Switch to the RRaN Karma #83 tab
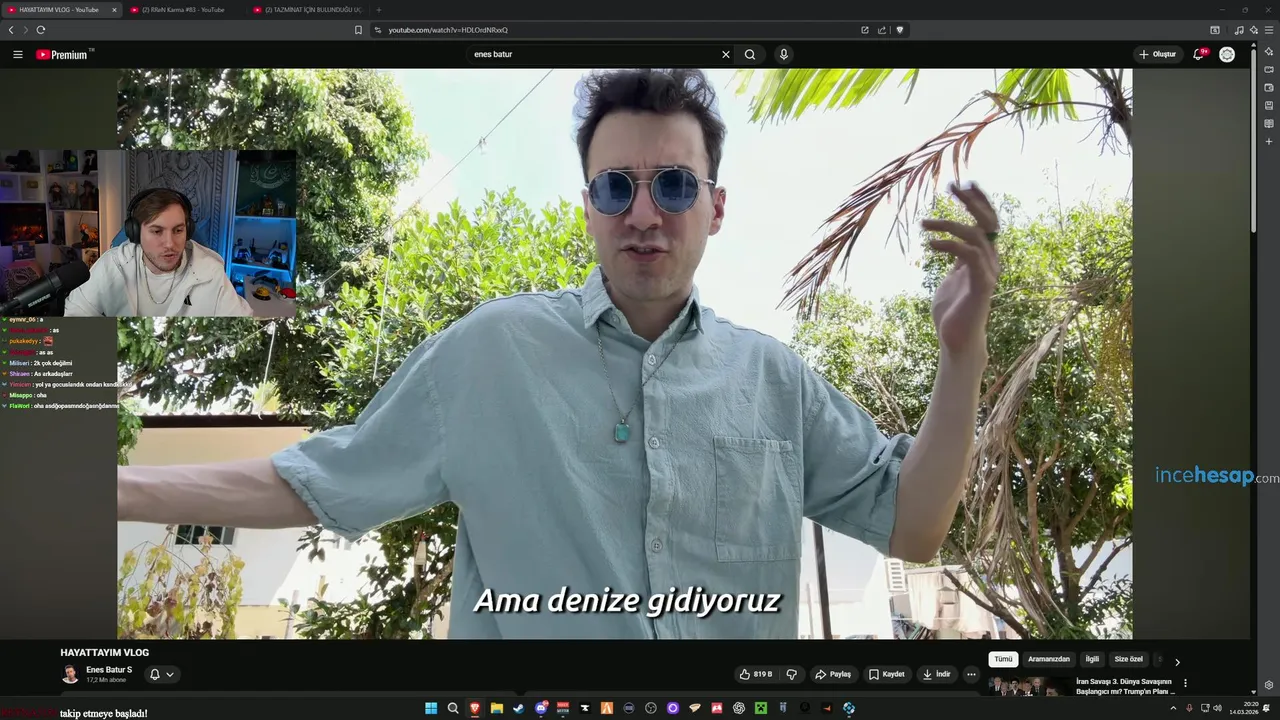This screenshot has height=720, width=1280. point(183,10)
